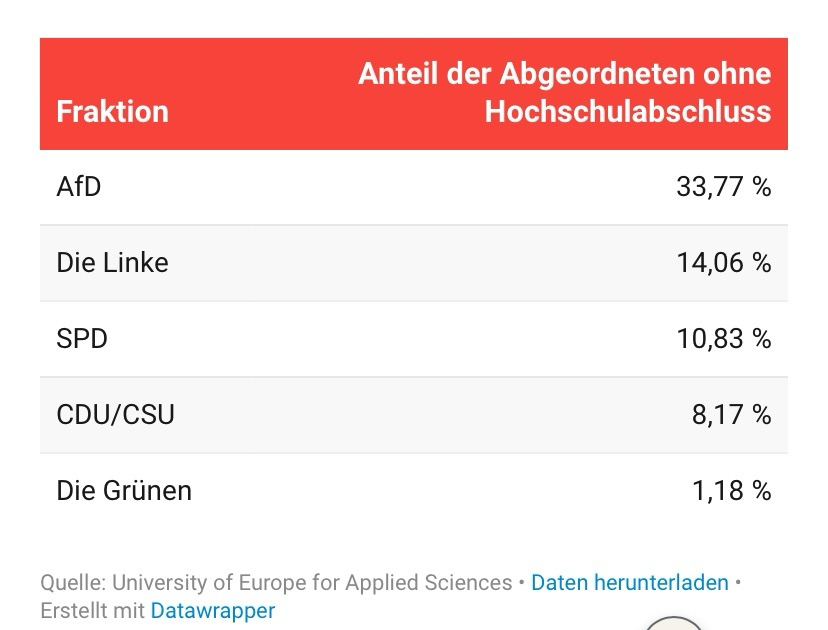Click the 33,77 % value
This screenshot has width=828, height=630.
point(723,187)
